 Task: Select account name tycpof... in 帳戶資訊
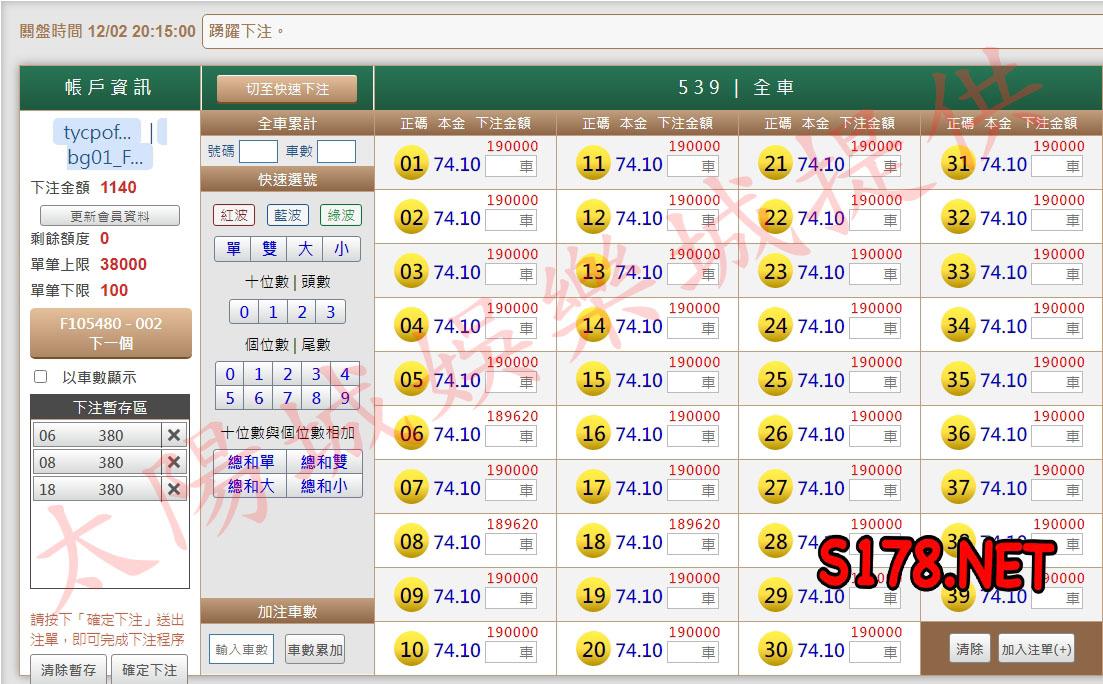pyautogui.click(x=97, y=132)
